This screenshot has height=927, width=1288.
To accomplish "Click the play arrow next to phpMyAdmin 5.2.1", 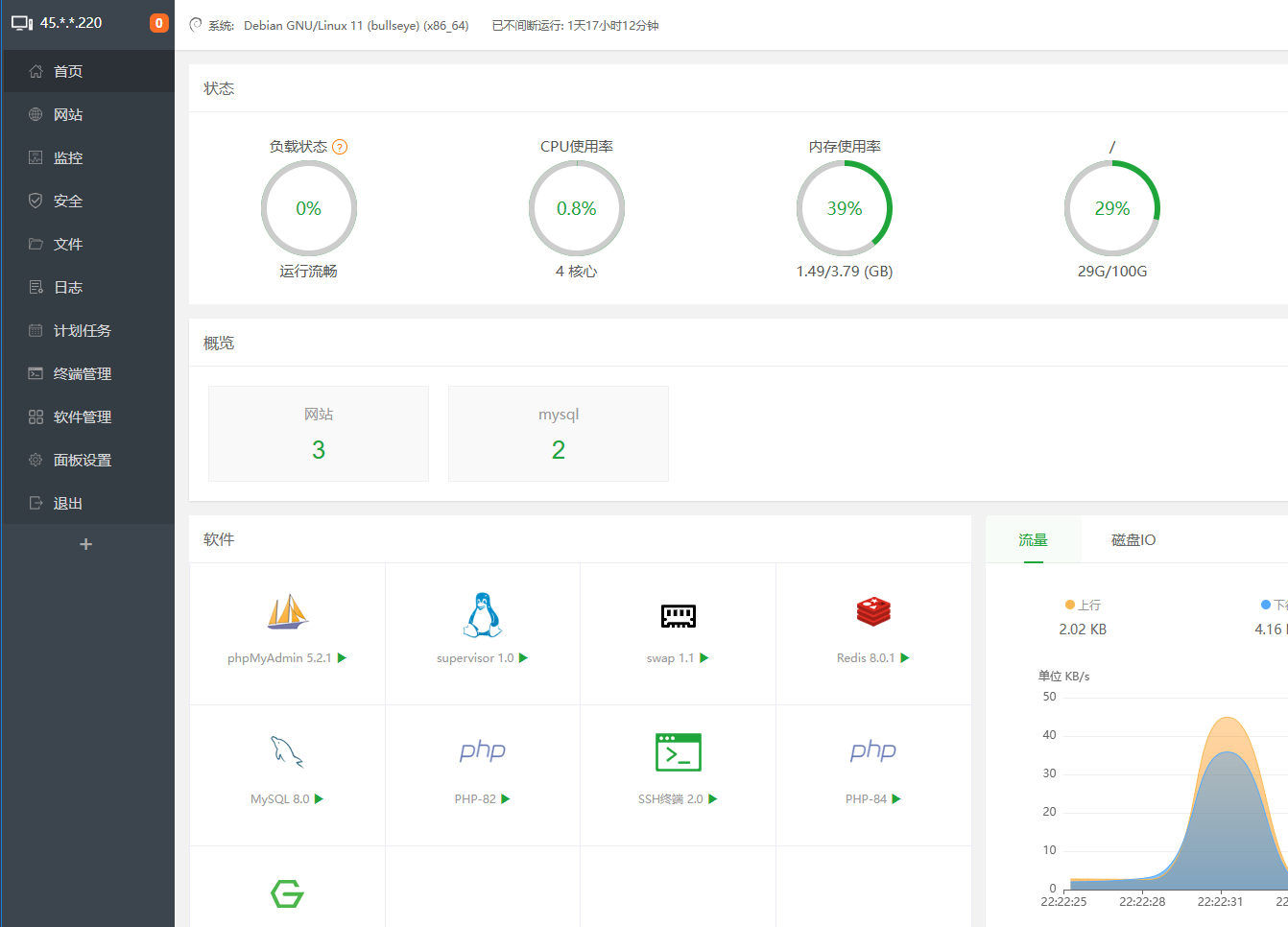I will click(x=342, y=658).
